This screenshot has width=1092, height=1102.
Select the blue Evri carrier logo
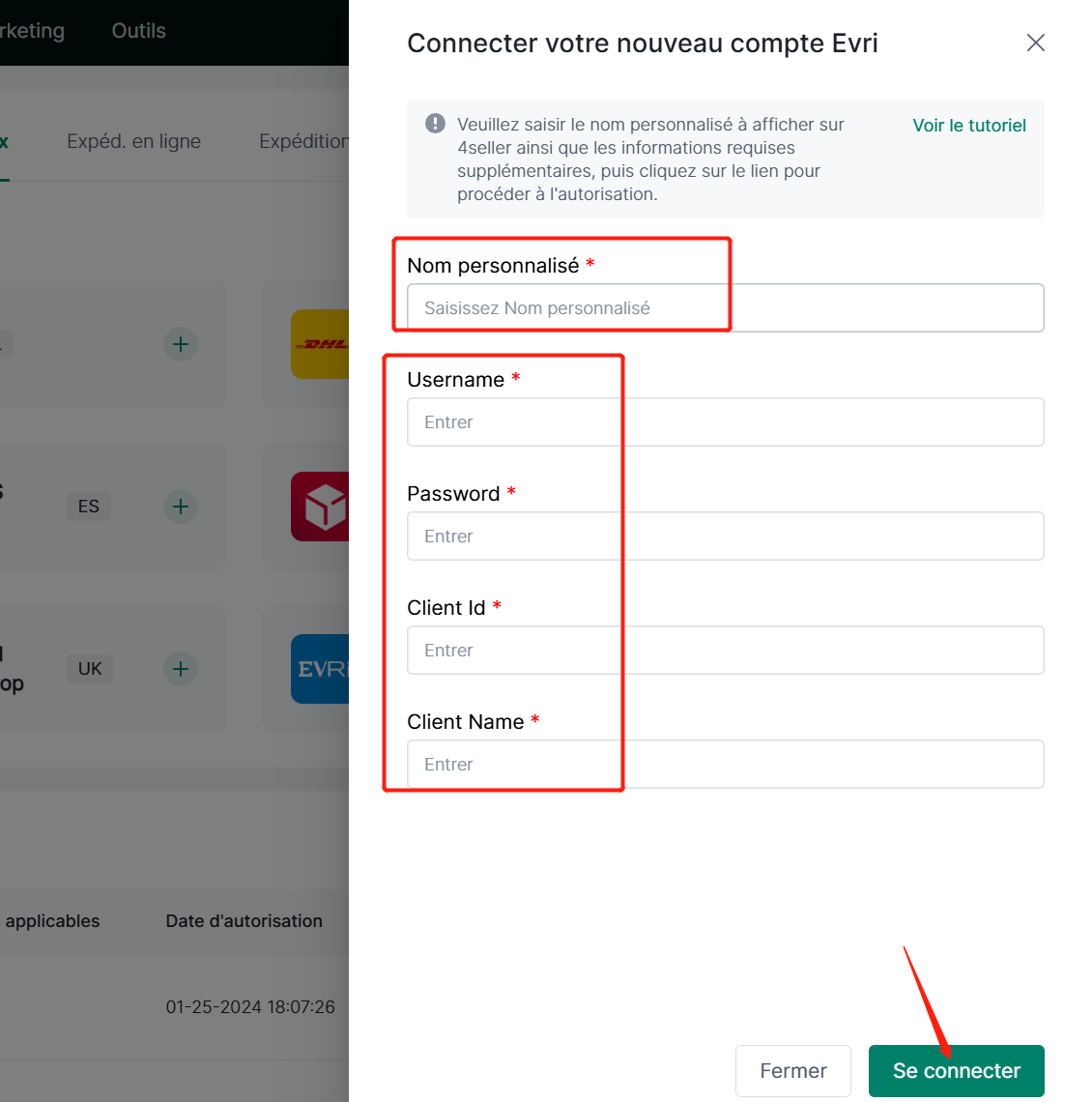click(x=321, y=669)
